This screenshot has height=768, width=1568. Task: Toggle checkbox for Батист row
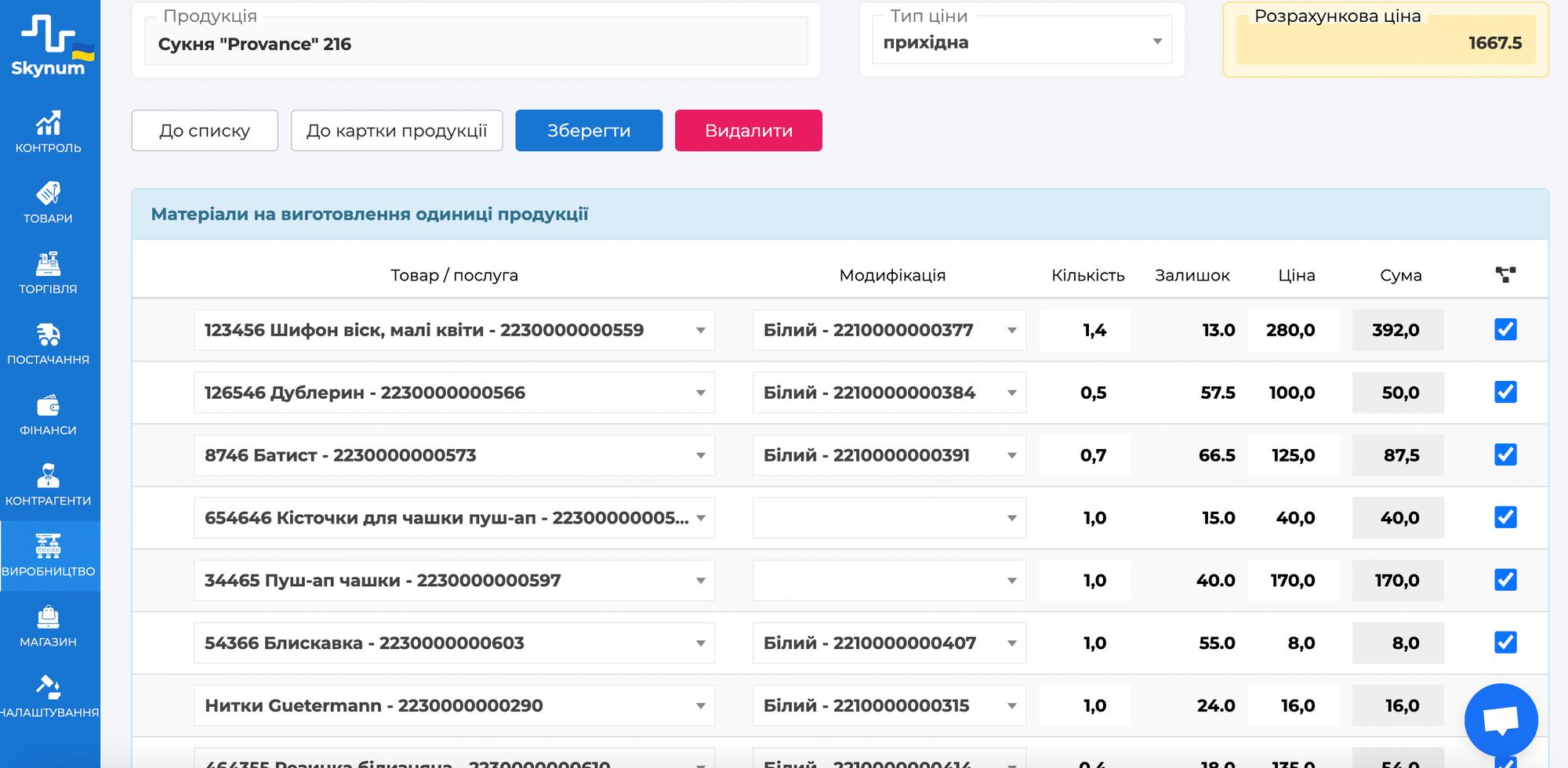(1505, 455)
